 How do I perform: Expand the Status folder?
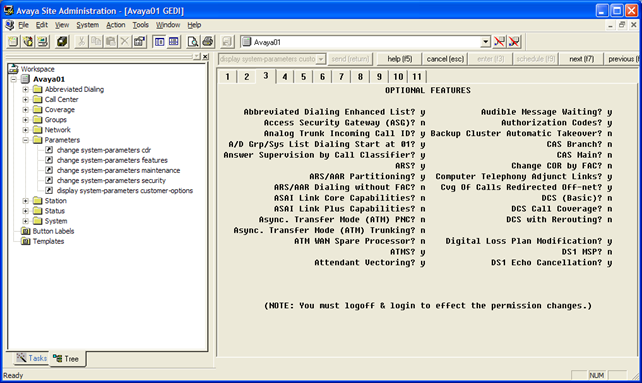25,211
